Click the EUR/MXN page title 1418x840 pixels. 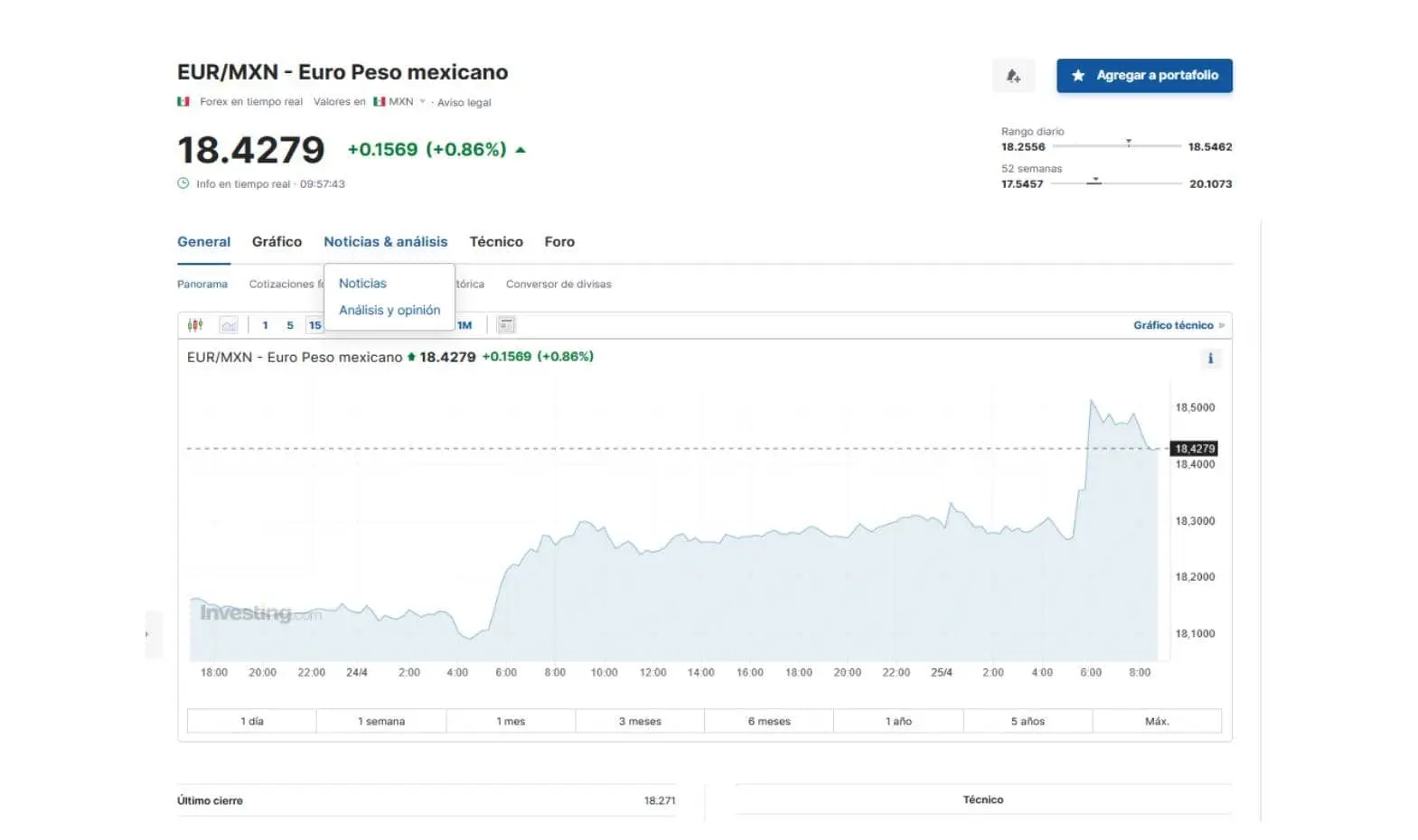(x=343, y=72)
